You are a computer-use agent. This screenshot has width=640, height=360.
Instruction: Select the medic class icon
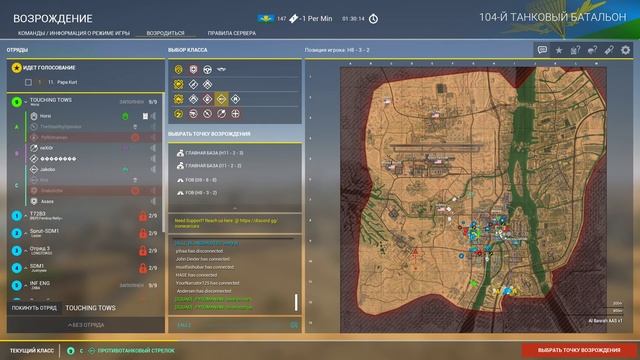tap(193, 69)
